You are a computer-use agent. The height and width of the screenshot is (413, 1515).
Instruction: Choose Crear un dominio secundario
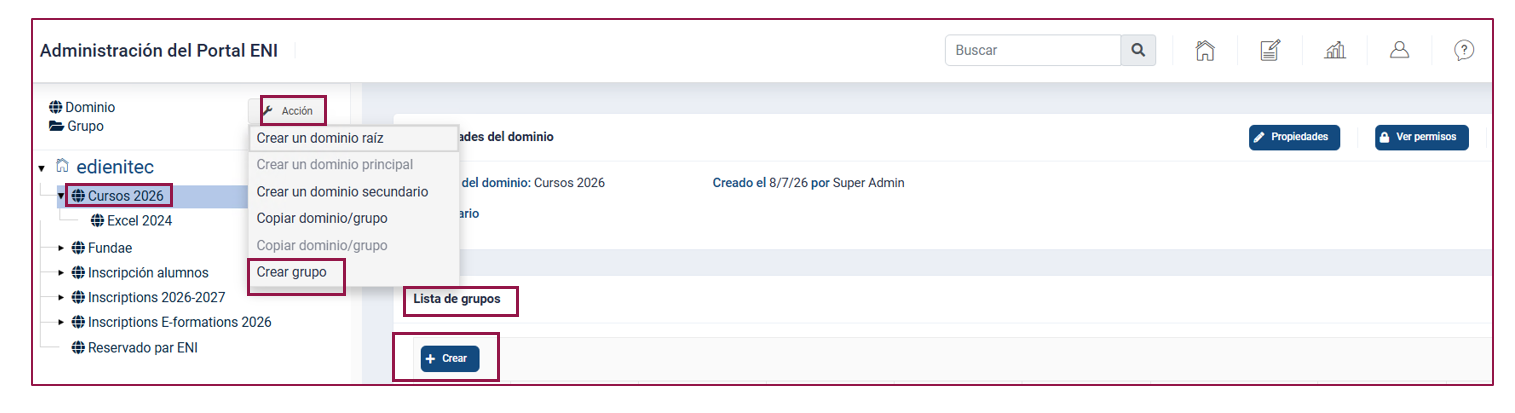pos(343,191)
